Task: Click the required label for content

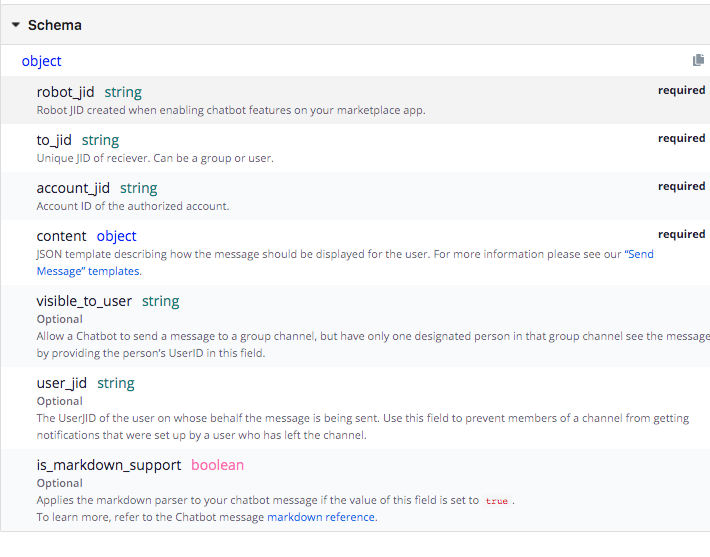Action: [681, 234]
